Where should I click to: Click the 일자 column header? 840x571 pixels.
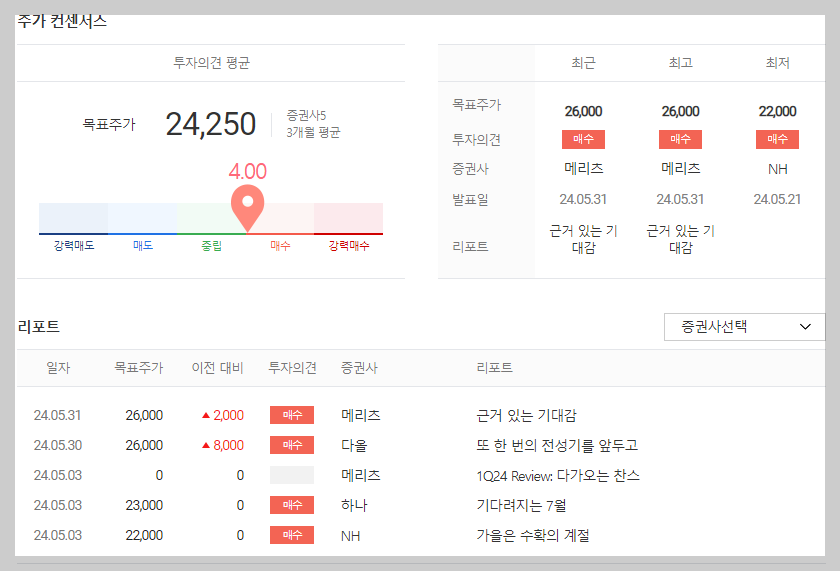[x=58, y=368]
